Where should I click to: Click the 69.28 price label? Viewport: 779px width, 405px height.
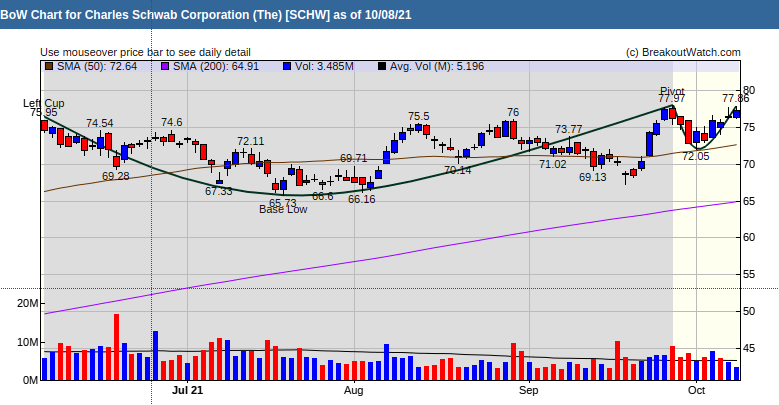(x=116, y=176)
